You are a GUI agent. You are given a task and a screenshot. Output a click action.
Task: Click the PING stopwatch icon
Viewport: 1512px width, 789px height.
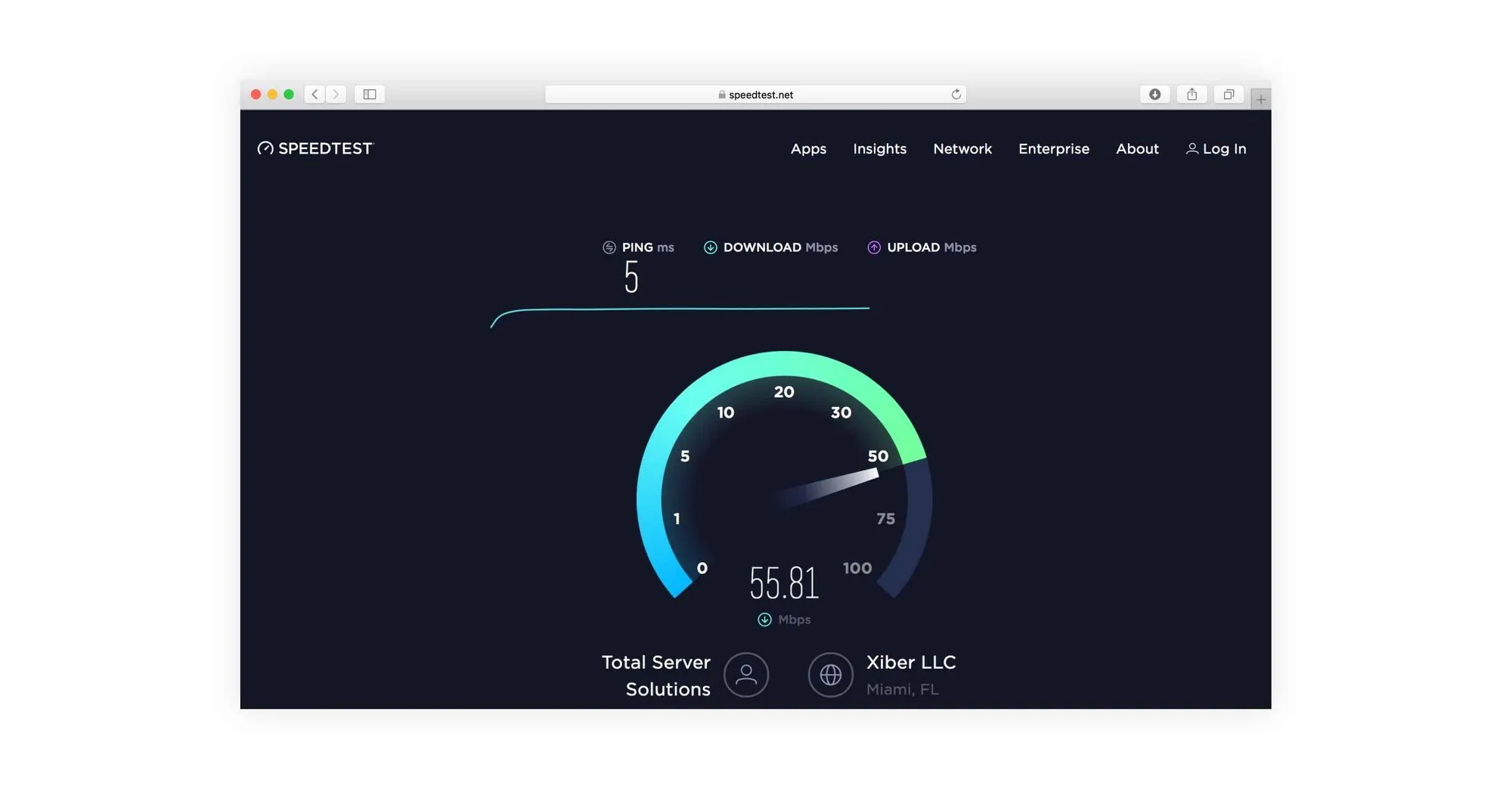pyautogui.click(x=609, y=247)
